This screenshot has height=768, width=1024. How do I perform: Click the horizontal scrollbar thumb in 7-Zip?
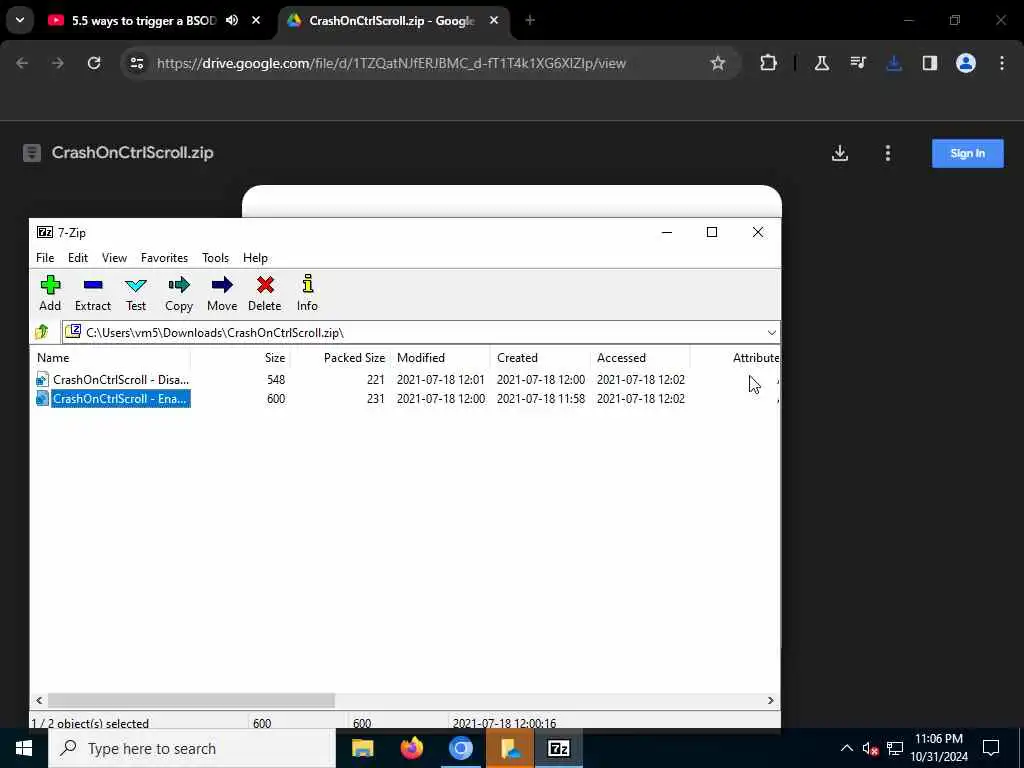click(191, 700)
